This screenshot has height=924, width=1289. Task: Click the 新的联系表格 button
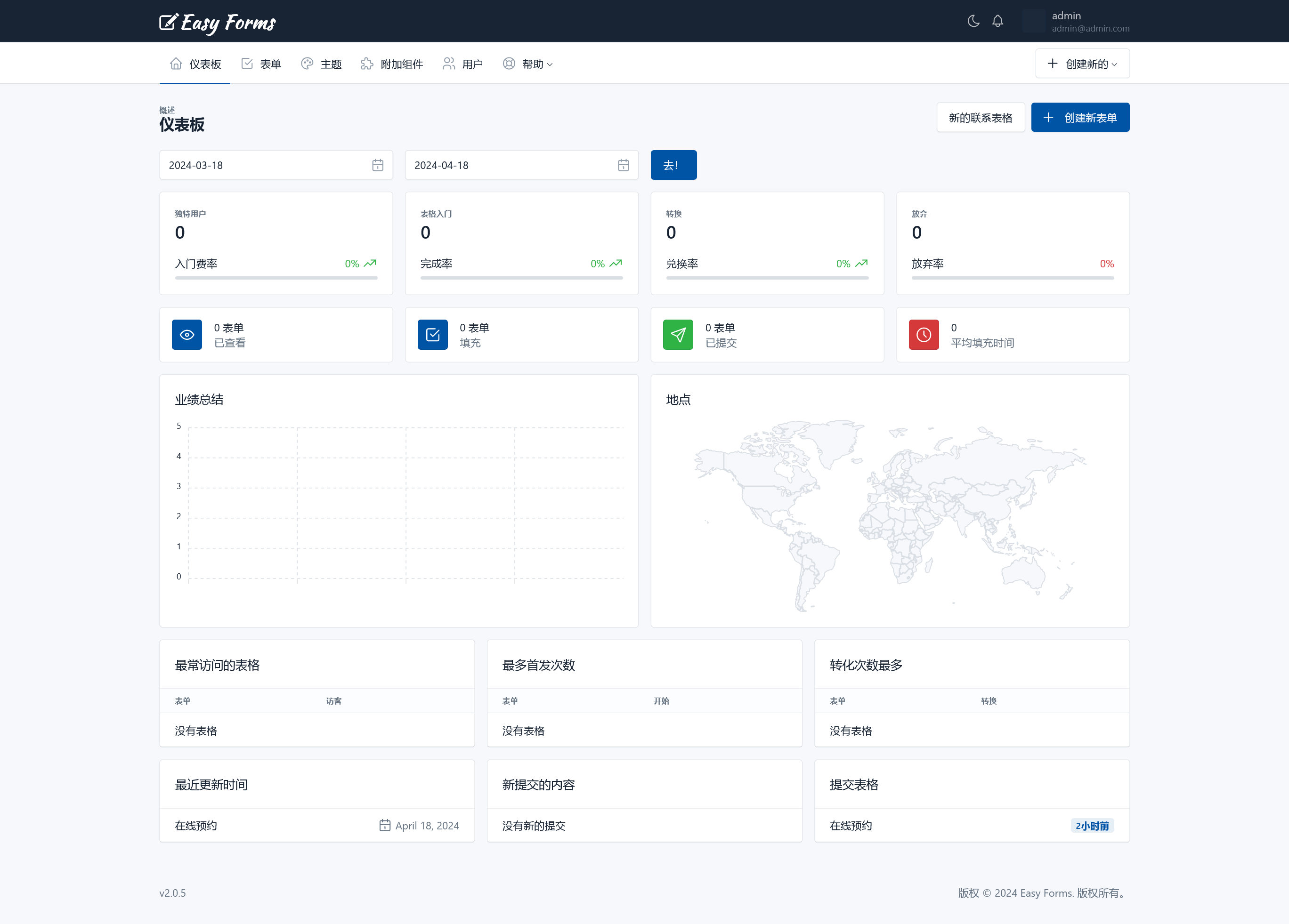coord(981,118)
